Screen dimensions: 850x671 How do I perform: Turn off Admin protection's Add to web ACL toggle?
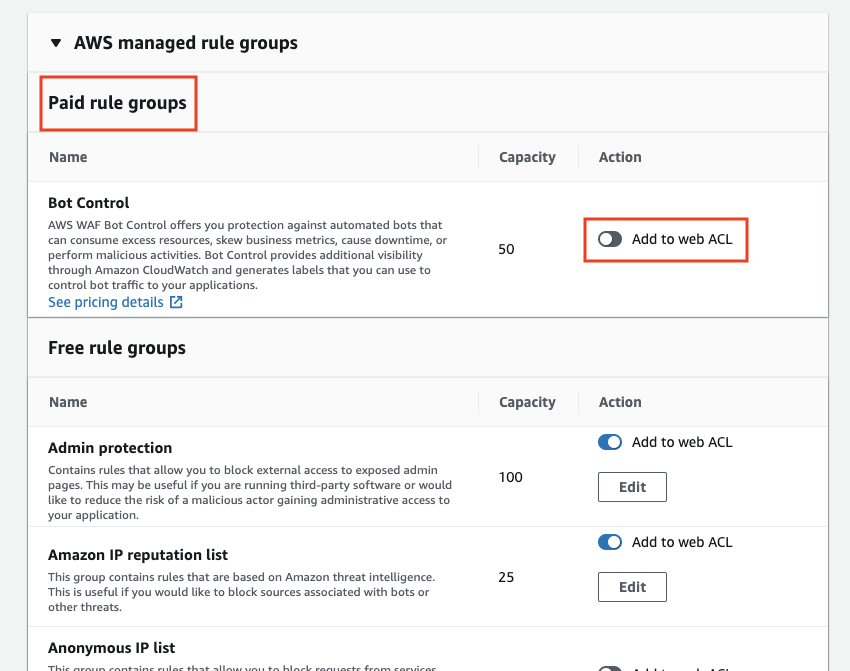click(610, 442)
